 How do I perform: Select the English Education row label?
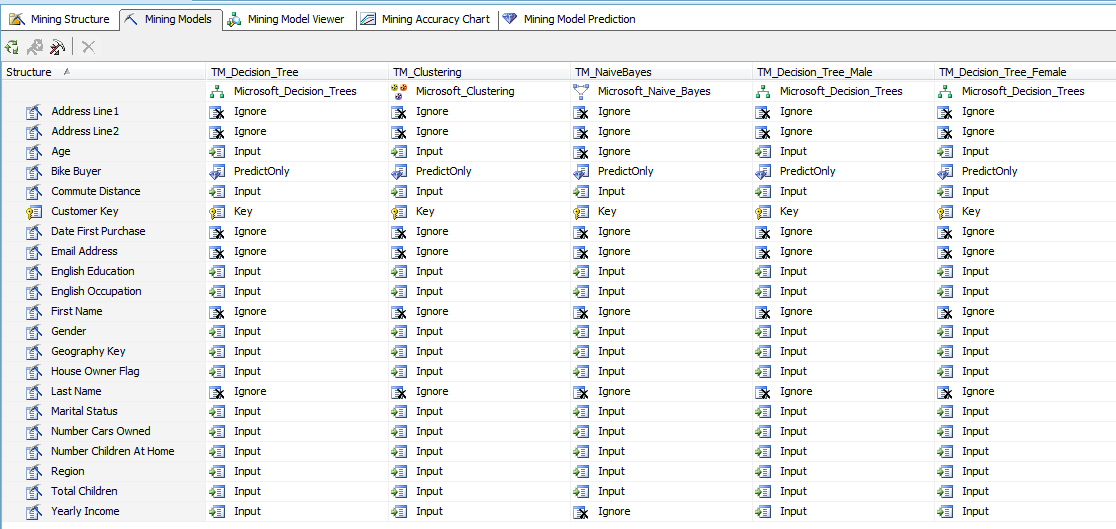[93, 271]
